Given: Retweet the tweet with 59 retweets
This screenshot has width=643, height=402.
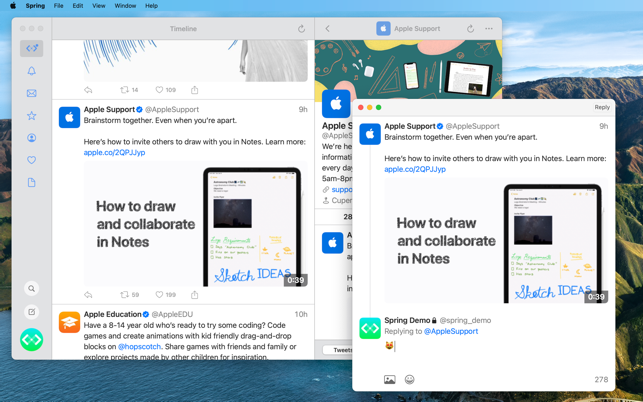Looking at the screenshot, I should 130,295.
